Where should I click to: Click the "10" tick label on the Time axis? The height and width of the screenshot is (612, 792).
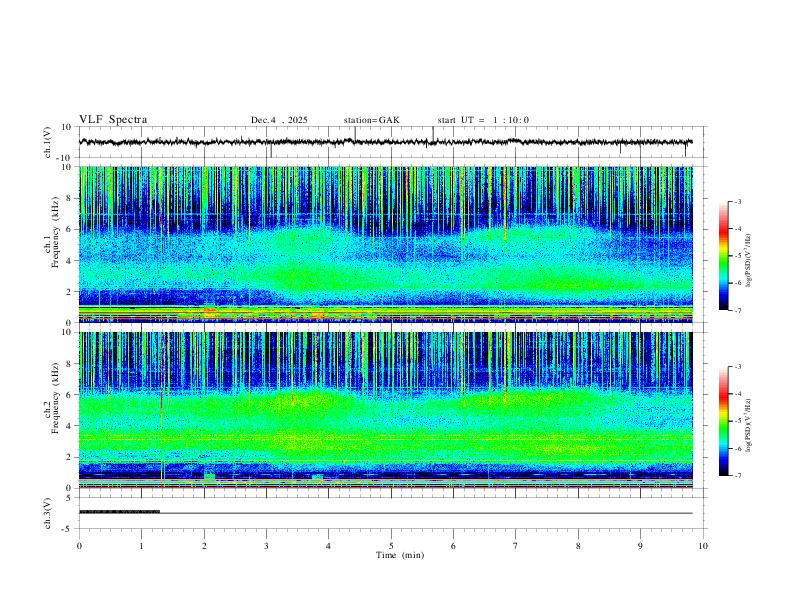click(x=703, y=546)
